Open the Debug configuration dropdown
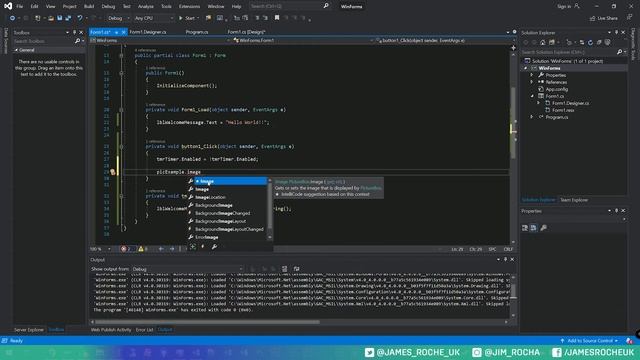Screen dimensions: 640x360 tap(118, 18)
